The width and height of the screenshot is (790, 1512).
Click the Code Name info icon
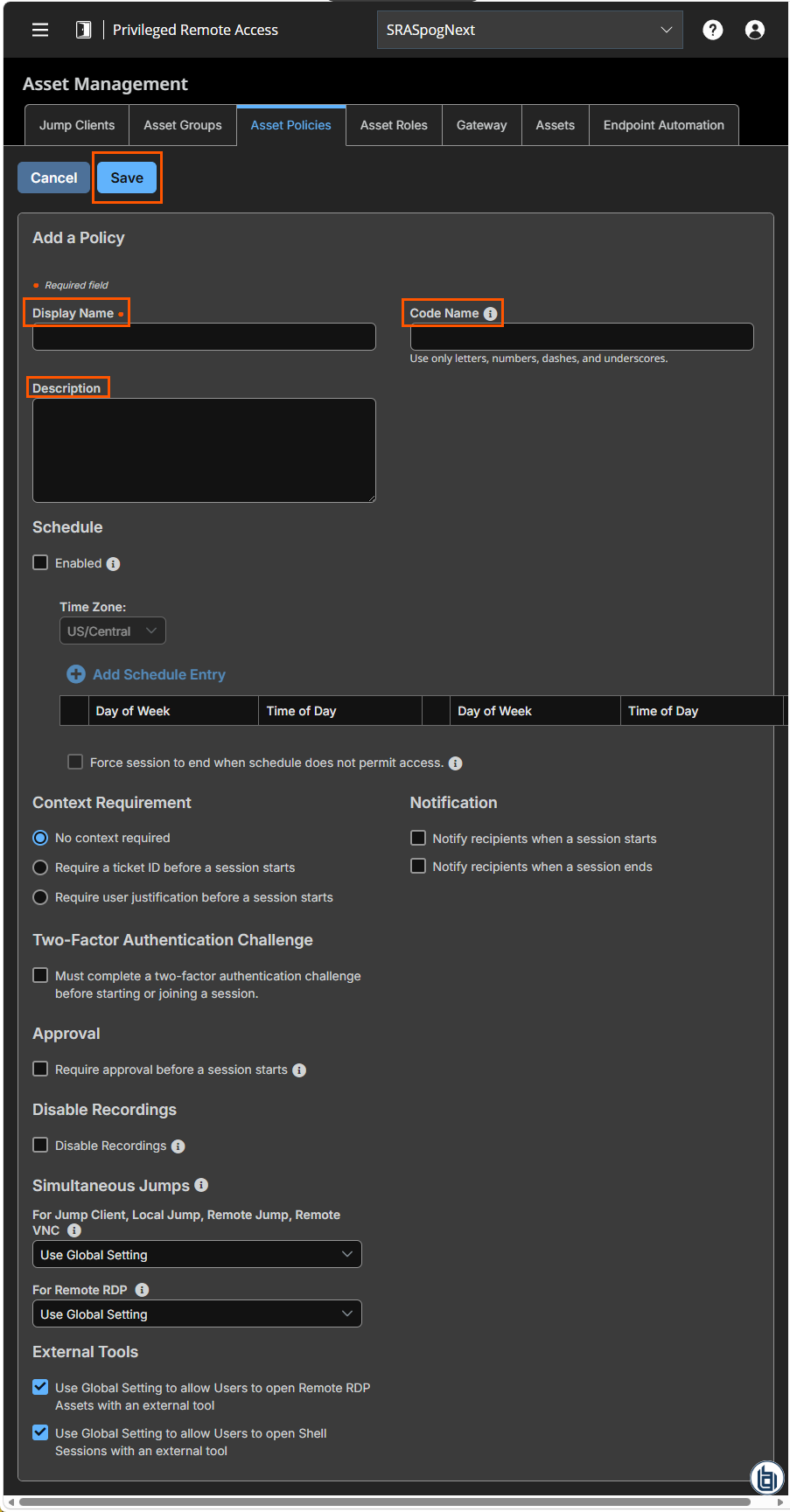click(491, 314)
